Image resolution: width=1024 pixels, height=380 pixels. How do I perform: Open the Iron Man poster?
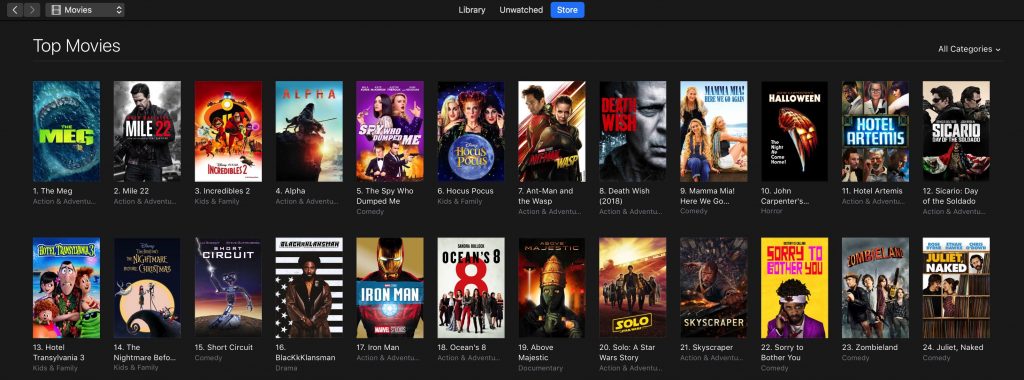pyautogui.click(x=390, y=288)
